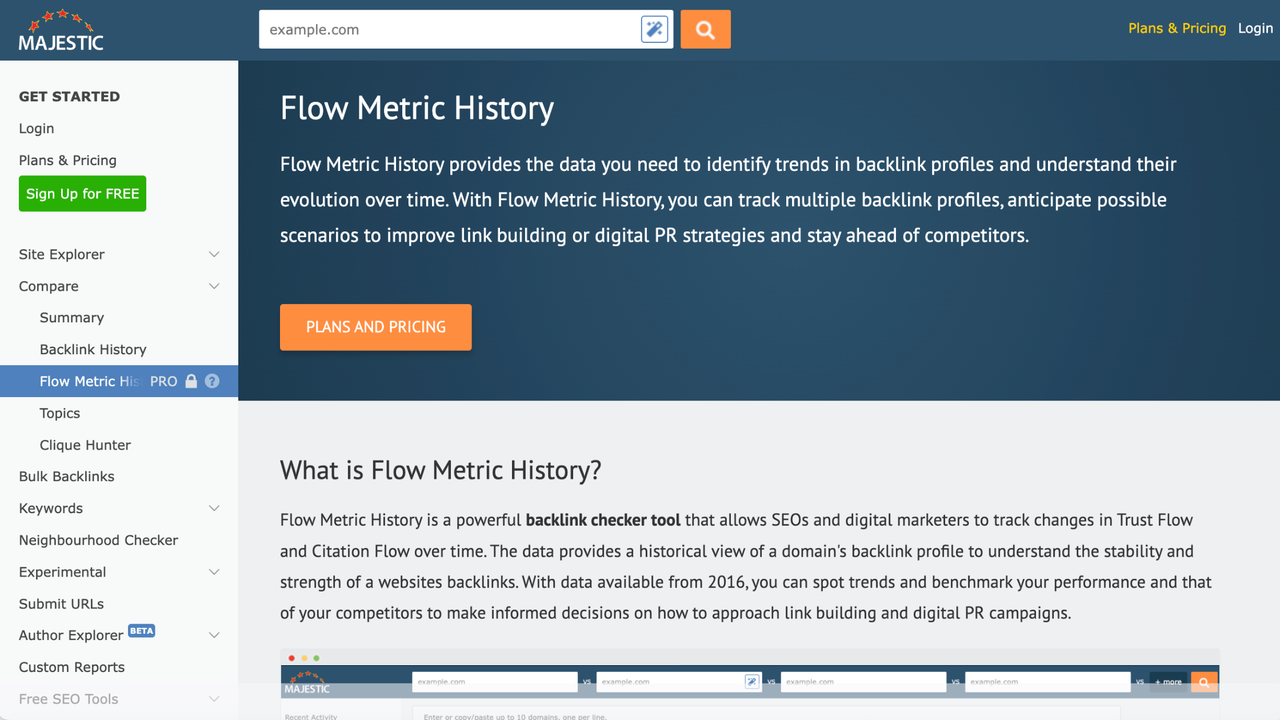
Task: Expand the Keywords menu chevron
Action: point(214,508)
